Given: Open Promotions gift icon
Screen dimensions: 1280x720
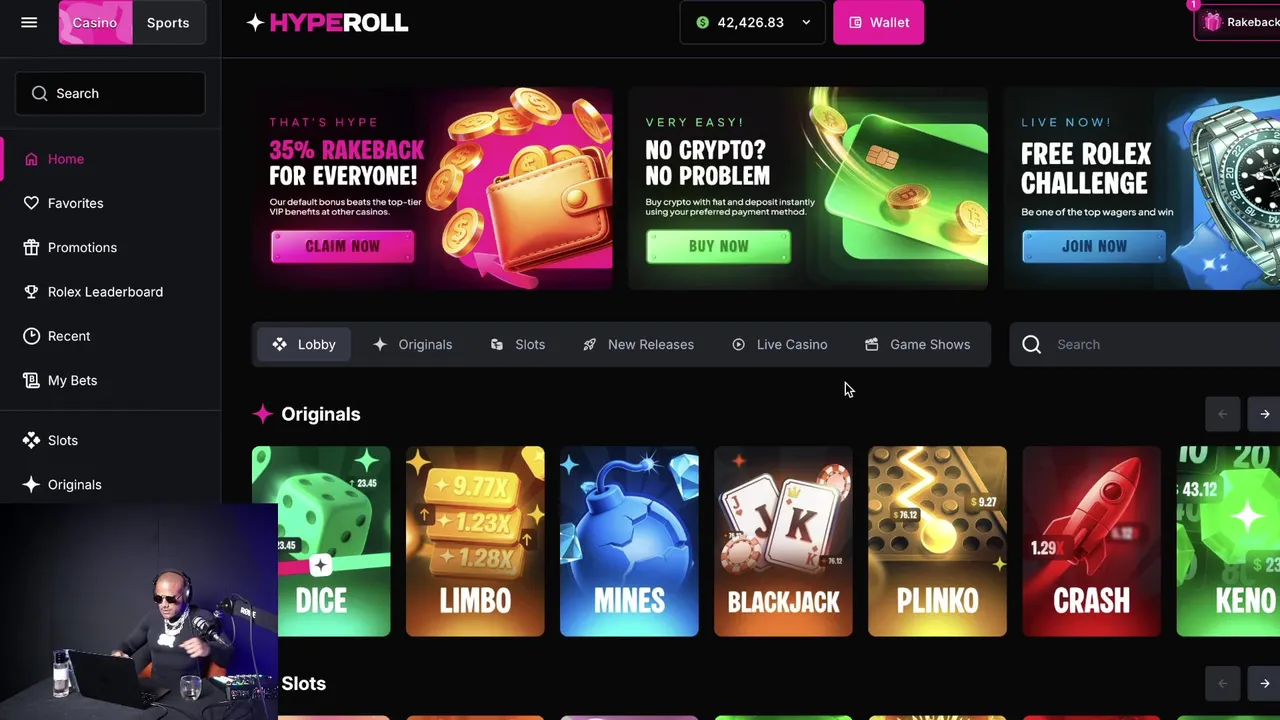Looking at the screenshot, I should (x=31, y=247).
